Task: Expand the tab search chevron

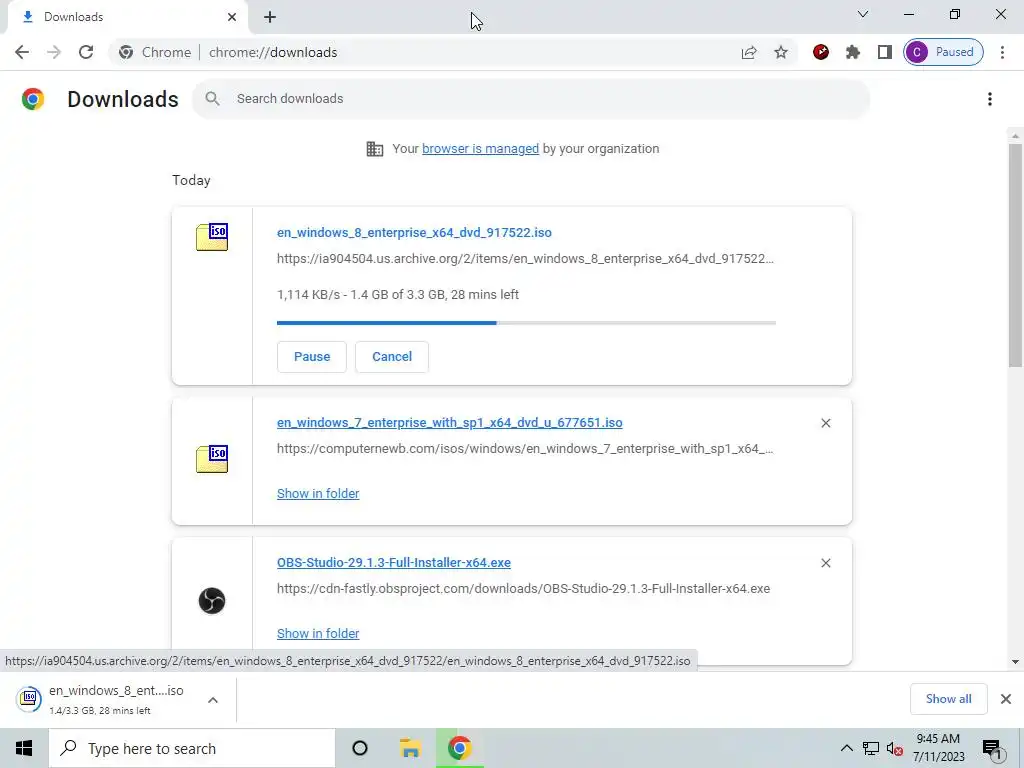Action: (x=863, y=14)
